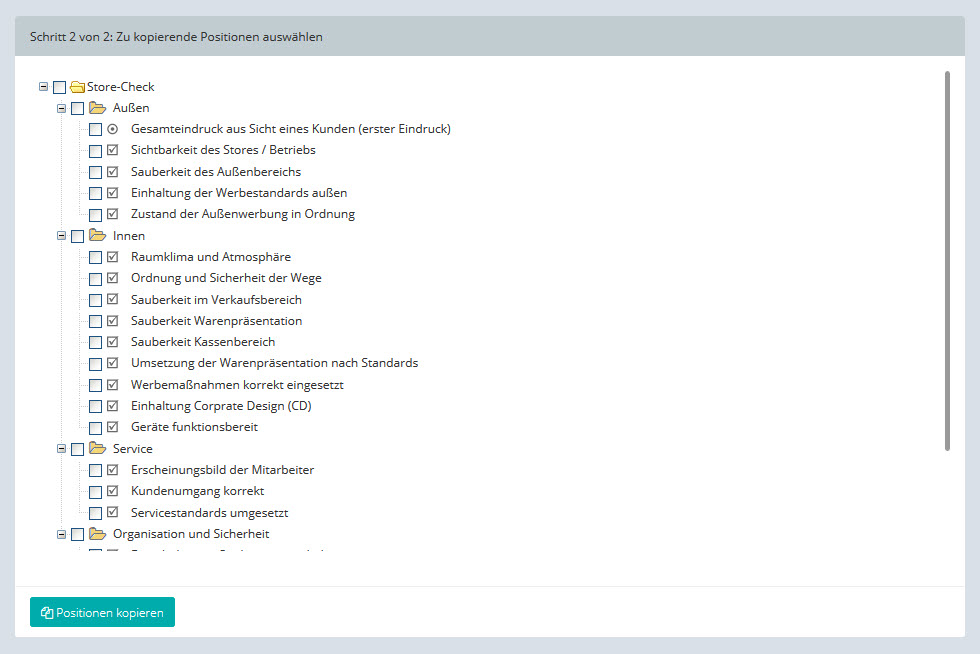The width and height of the screenshot is (980, 654).
Task: Click the radio-type icon beside Gesamteindruck item
Action: pos(112,129)
